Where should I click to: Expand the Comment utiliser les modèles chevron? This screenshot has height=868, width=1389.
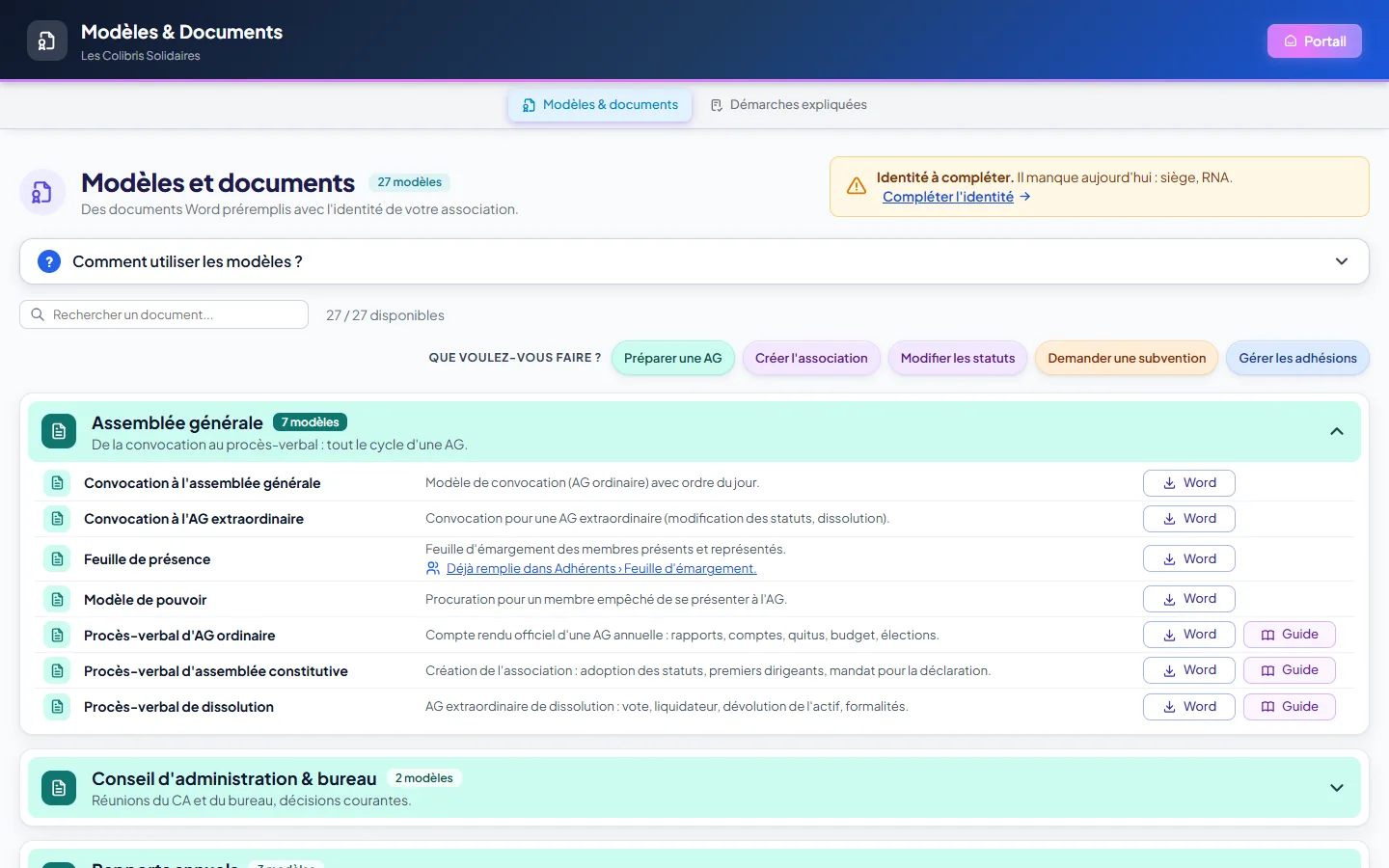[x=1342, y=261]
